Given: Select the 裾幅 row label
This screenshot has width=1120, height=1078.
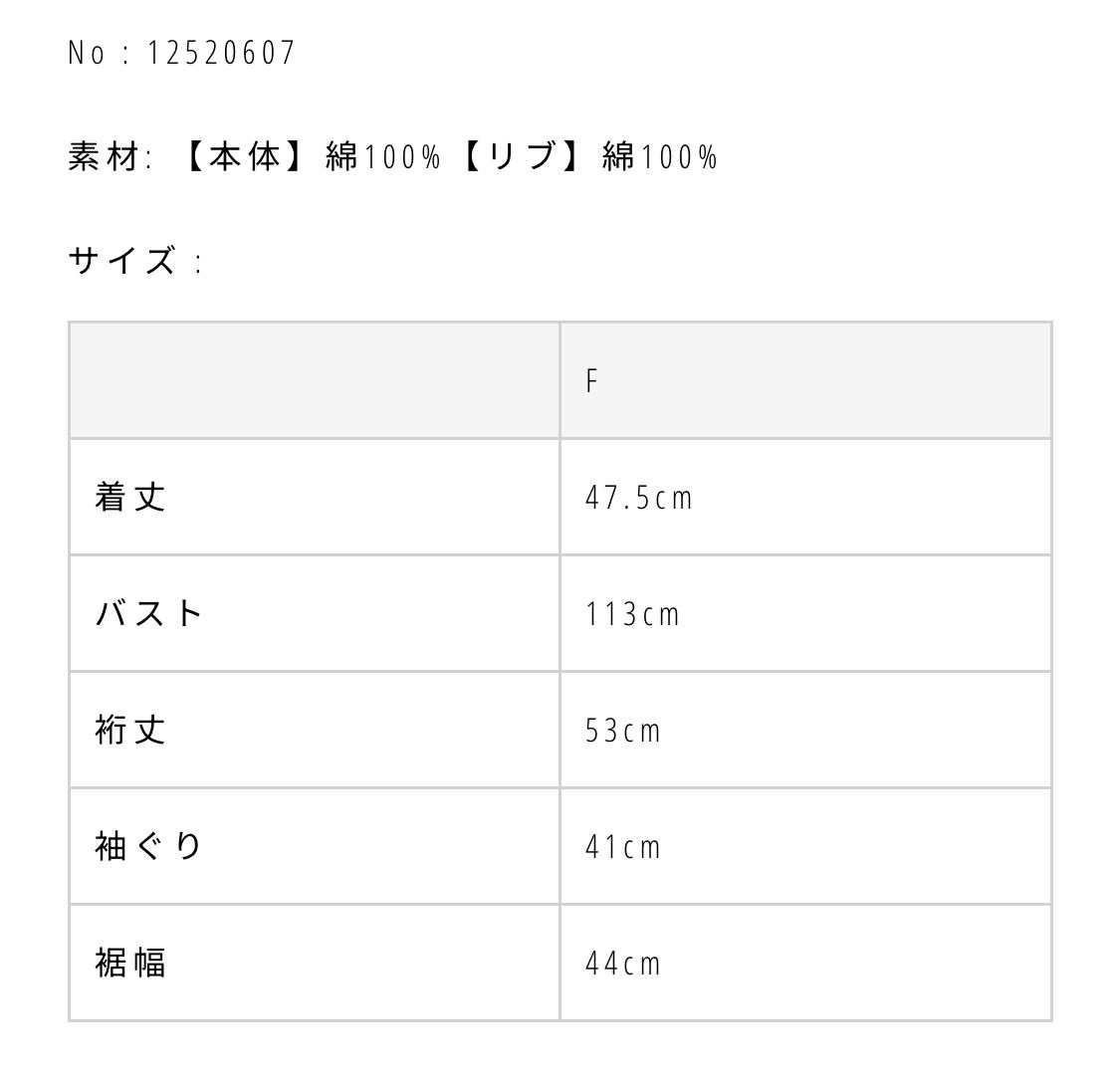Looking at the screenshot, I should 130,963.
